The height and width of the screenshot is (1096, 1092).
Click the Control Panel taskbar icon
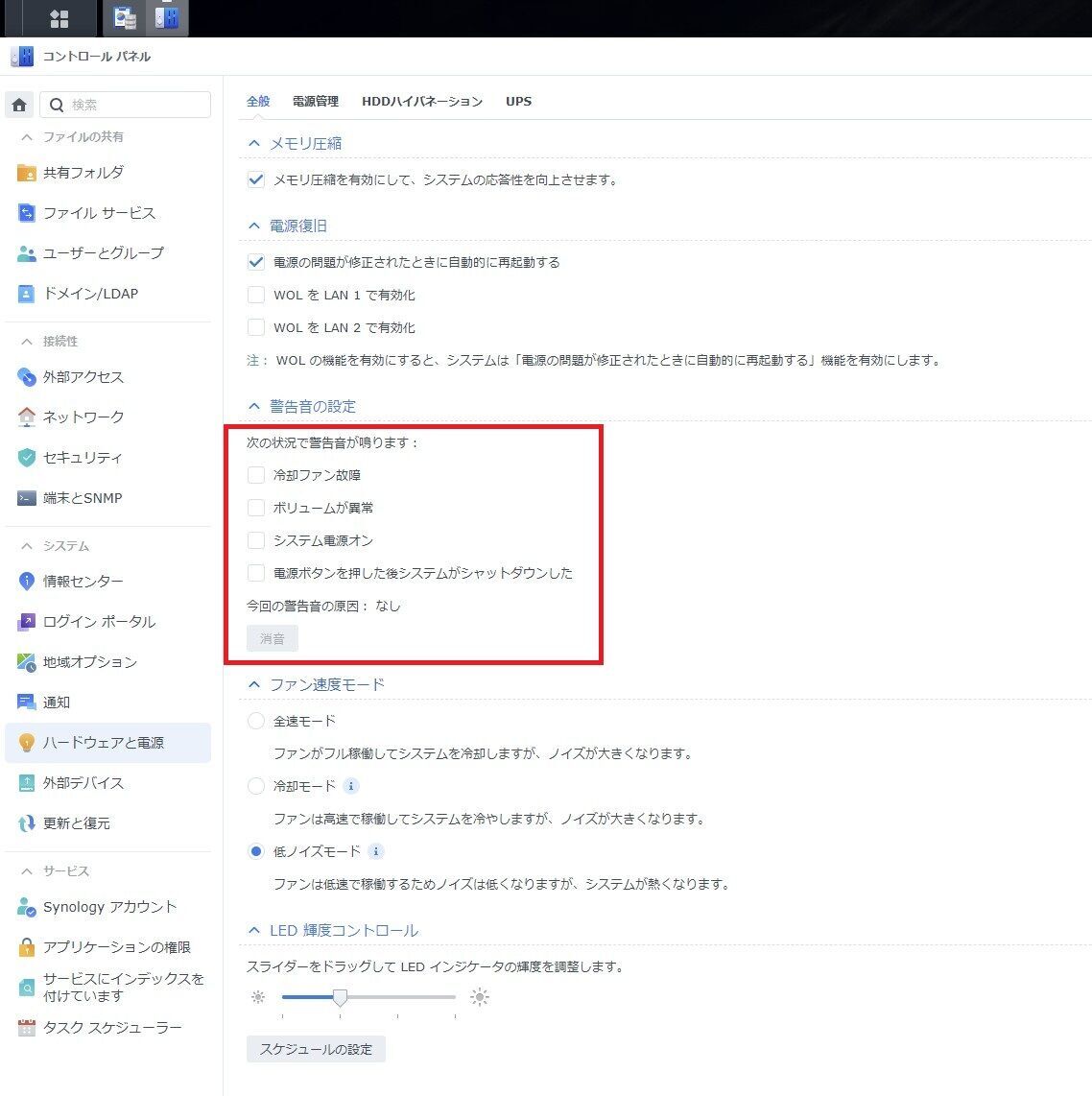point(167,18)
